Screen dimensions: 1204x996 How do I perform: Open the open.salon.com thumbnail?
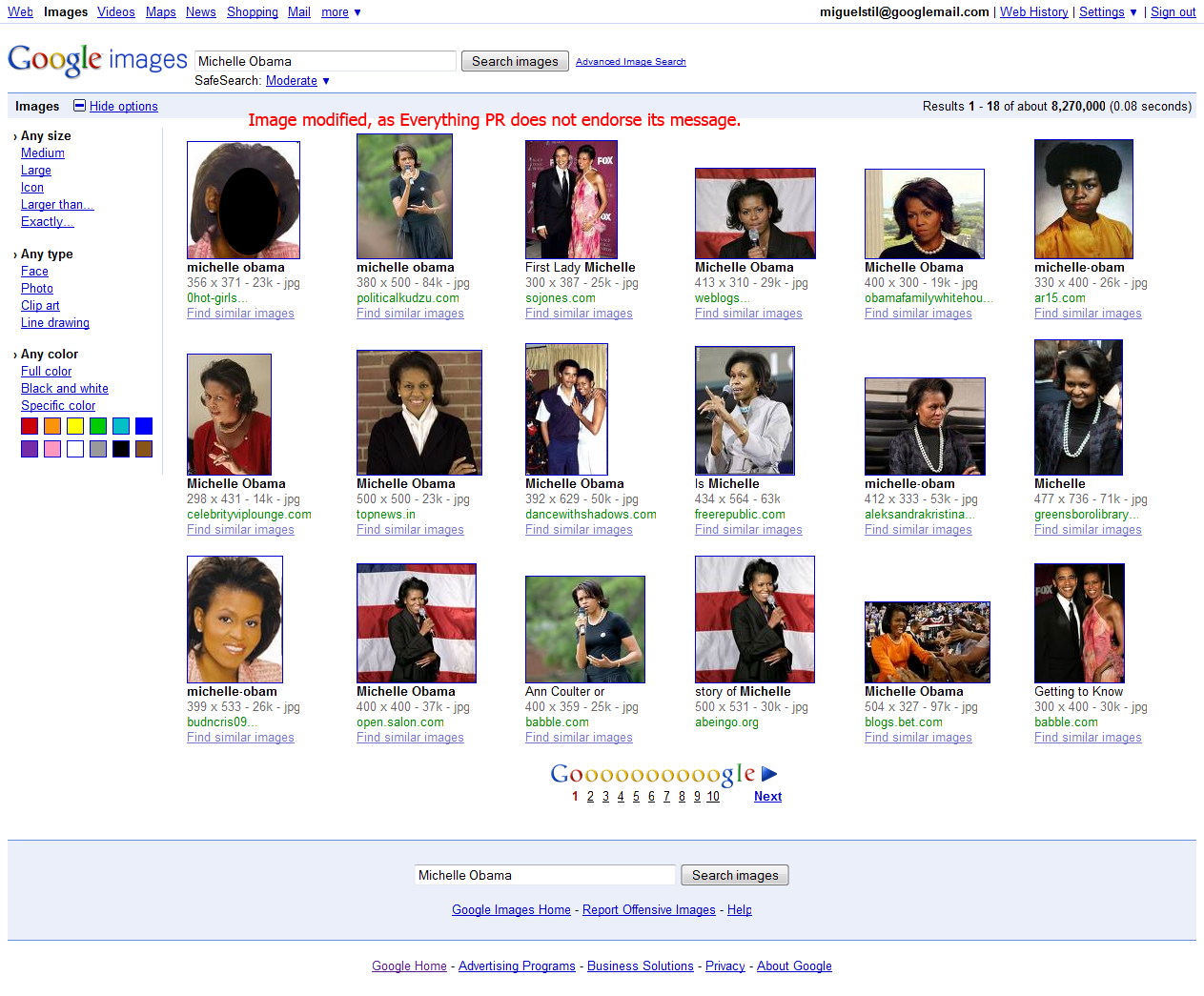click(417, 623)
